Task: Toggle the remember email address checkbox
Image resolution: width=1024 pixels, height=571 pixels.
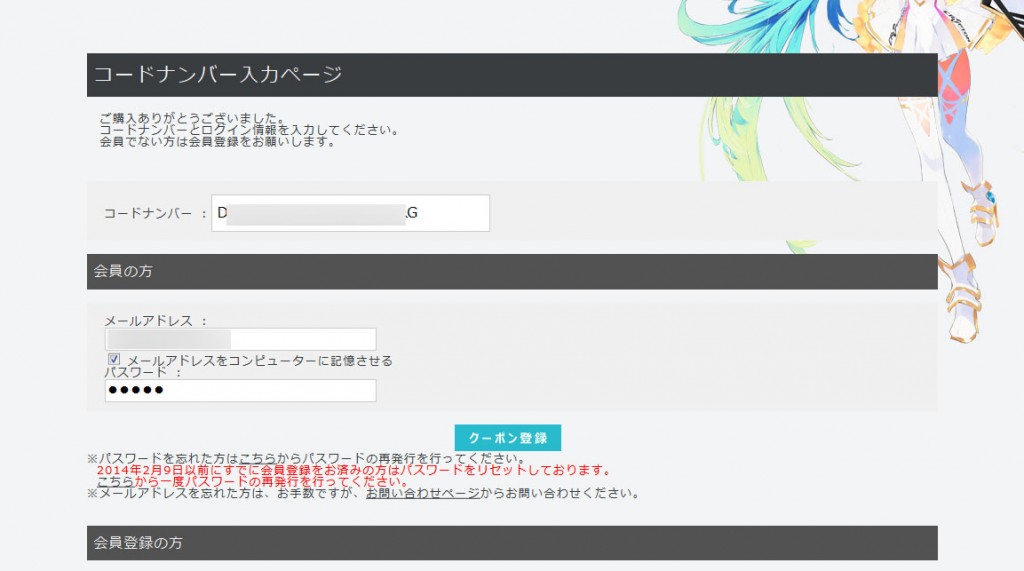Action: pyautogui.click(x=114, y=359)
